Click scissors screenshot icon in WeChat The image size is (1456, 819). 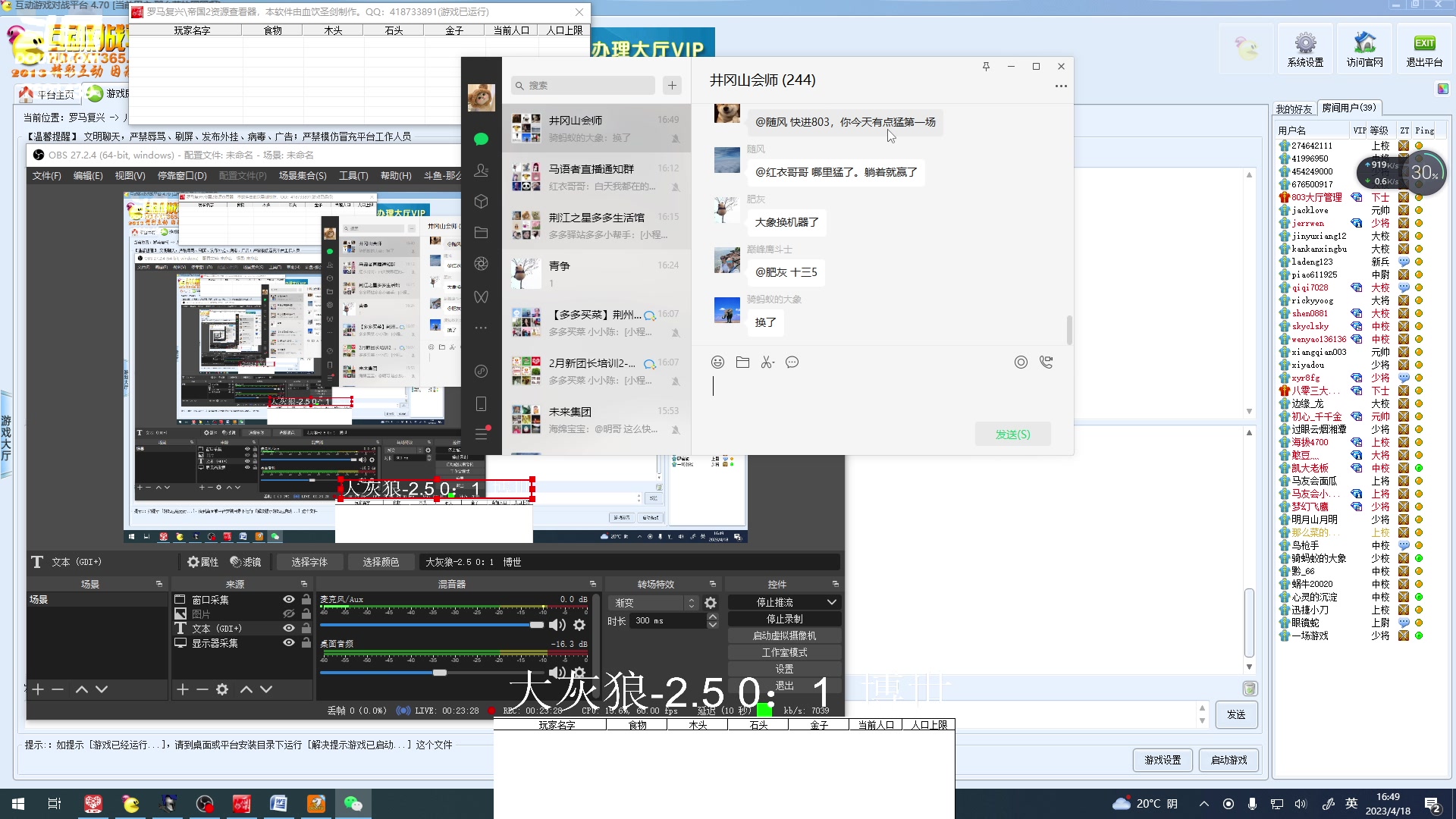[x=767, y=362]
